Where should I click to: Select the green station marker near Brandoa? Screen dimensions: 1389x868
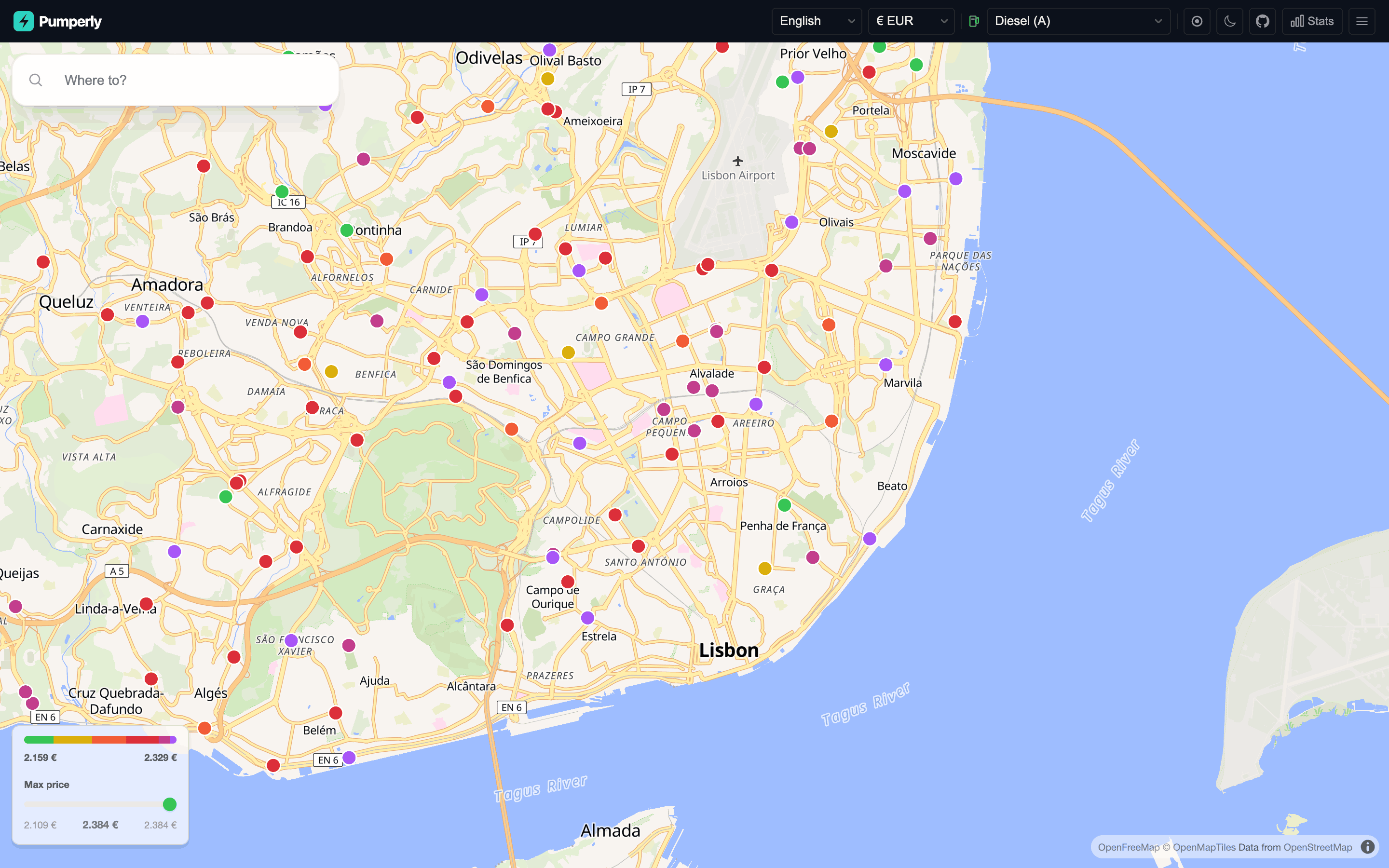point(282,191)
